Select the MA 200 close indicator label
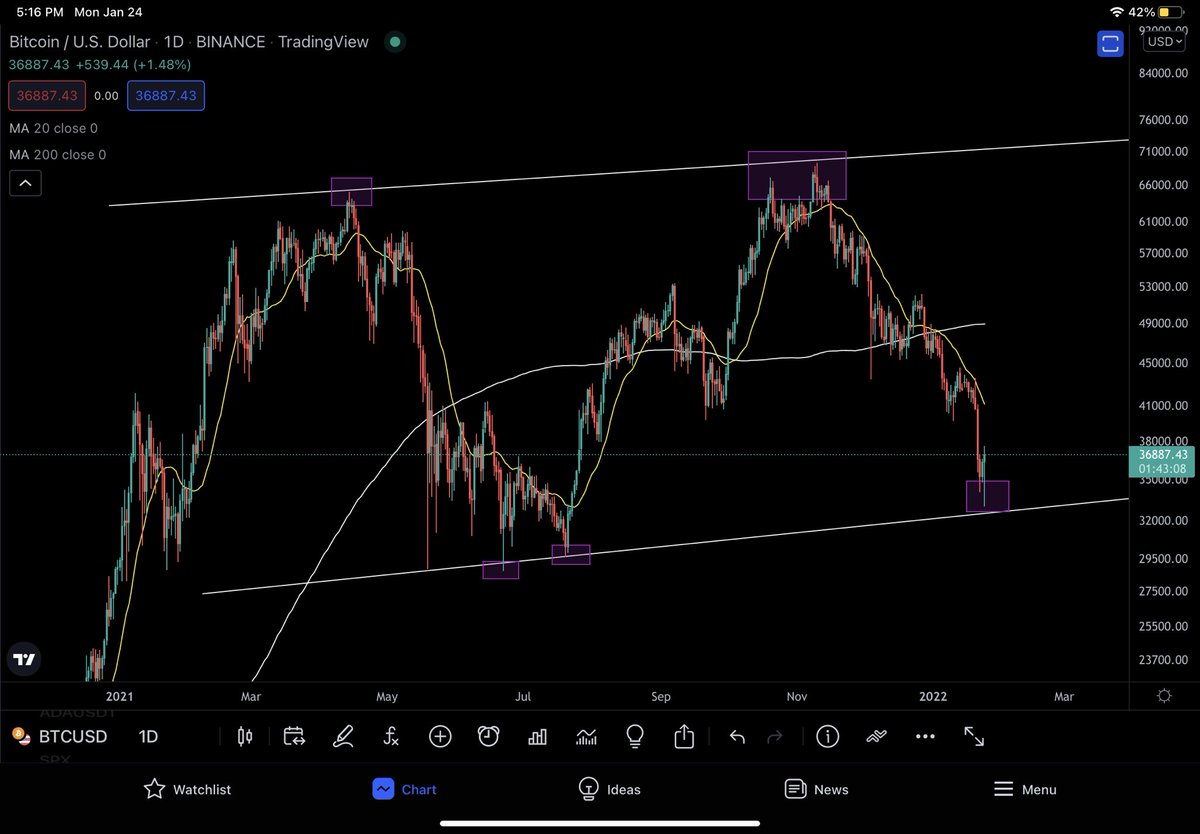Screen dimensions: 1200x834 [58, 155]
